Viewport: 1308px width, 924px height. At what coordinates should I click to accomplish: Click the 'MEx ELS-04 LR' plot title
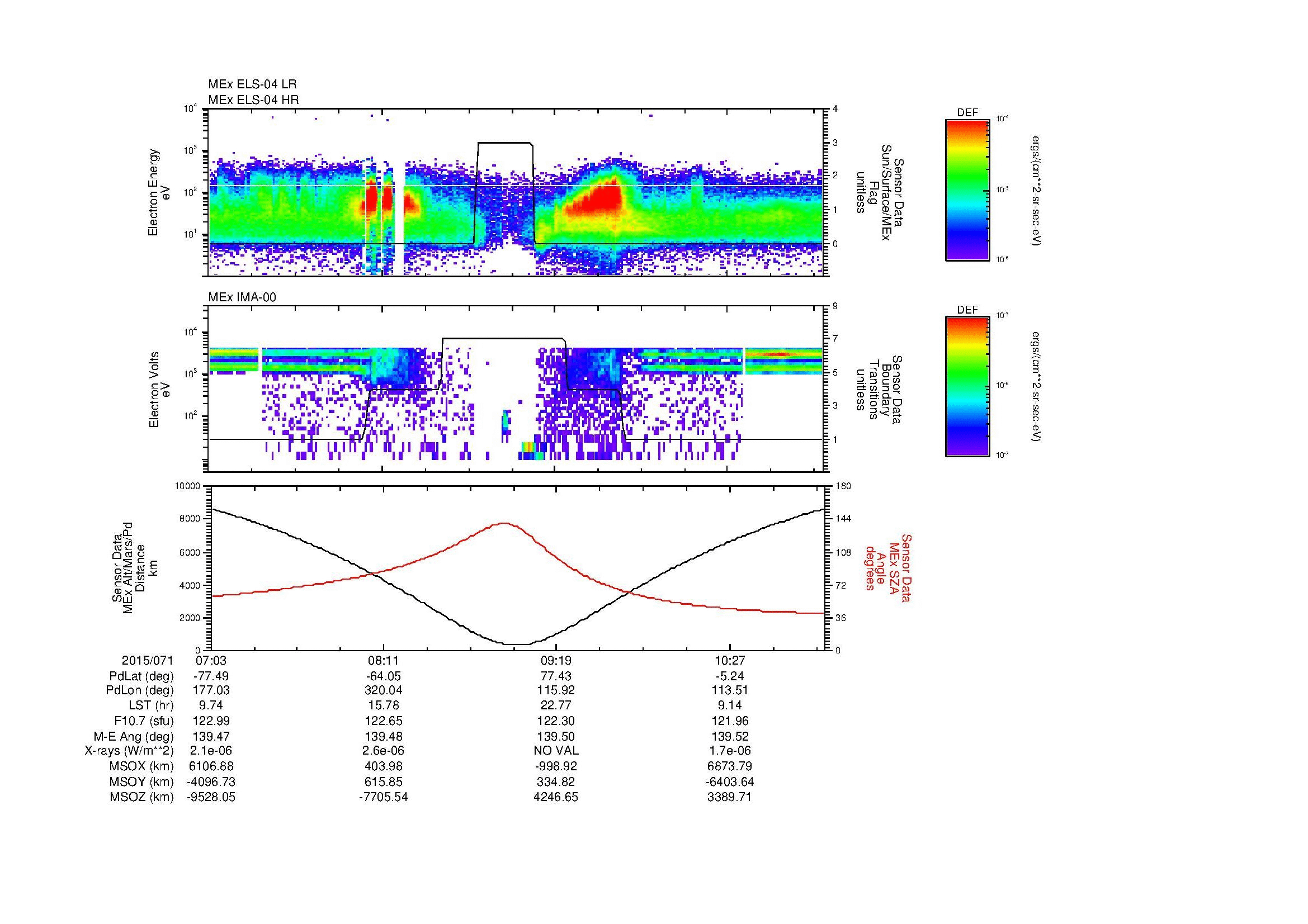(252, 84)
